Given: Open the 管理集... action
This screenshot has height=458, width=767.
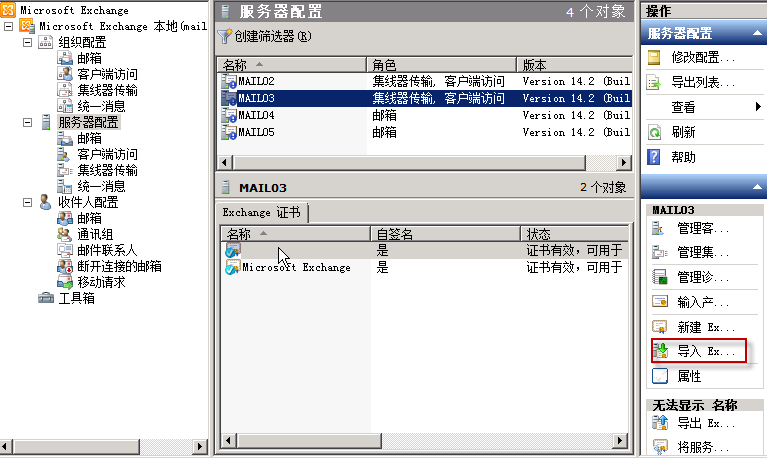Looking at the screenshot, I should pyautogui.click(x=702, y=252).
